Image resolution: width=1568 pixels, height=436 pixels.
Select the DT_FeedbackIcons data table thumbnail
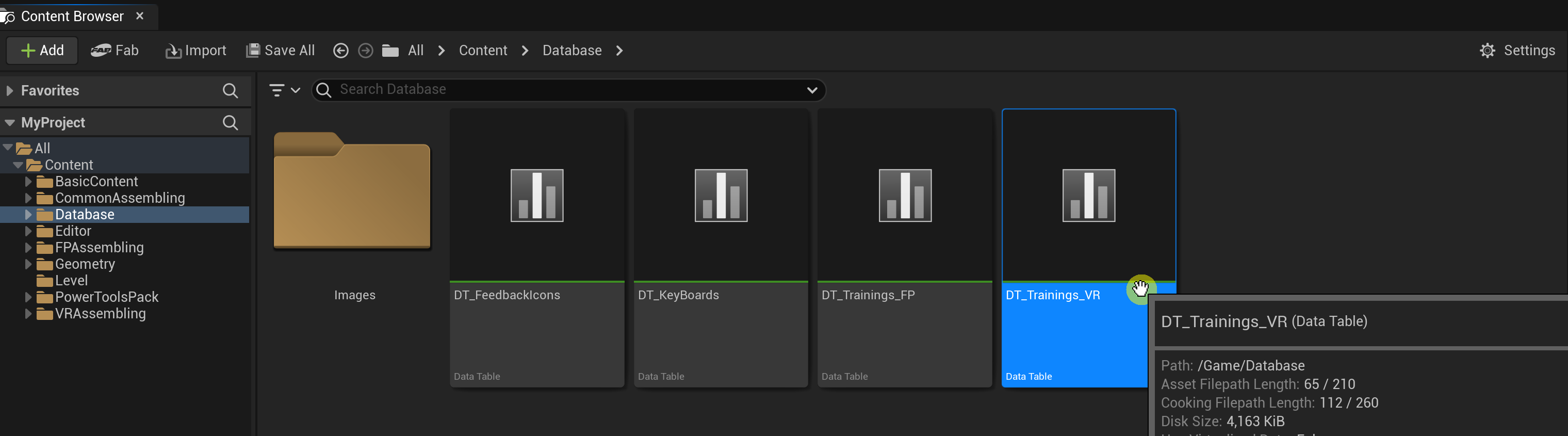[536, 196]
